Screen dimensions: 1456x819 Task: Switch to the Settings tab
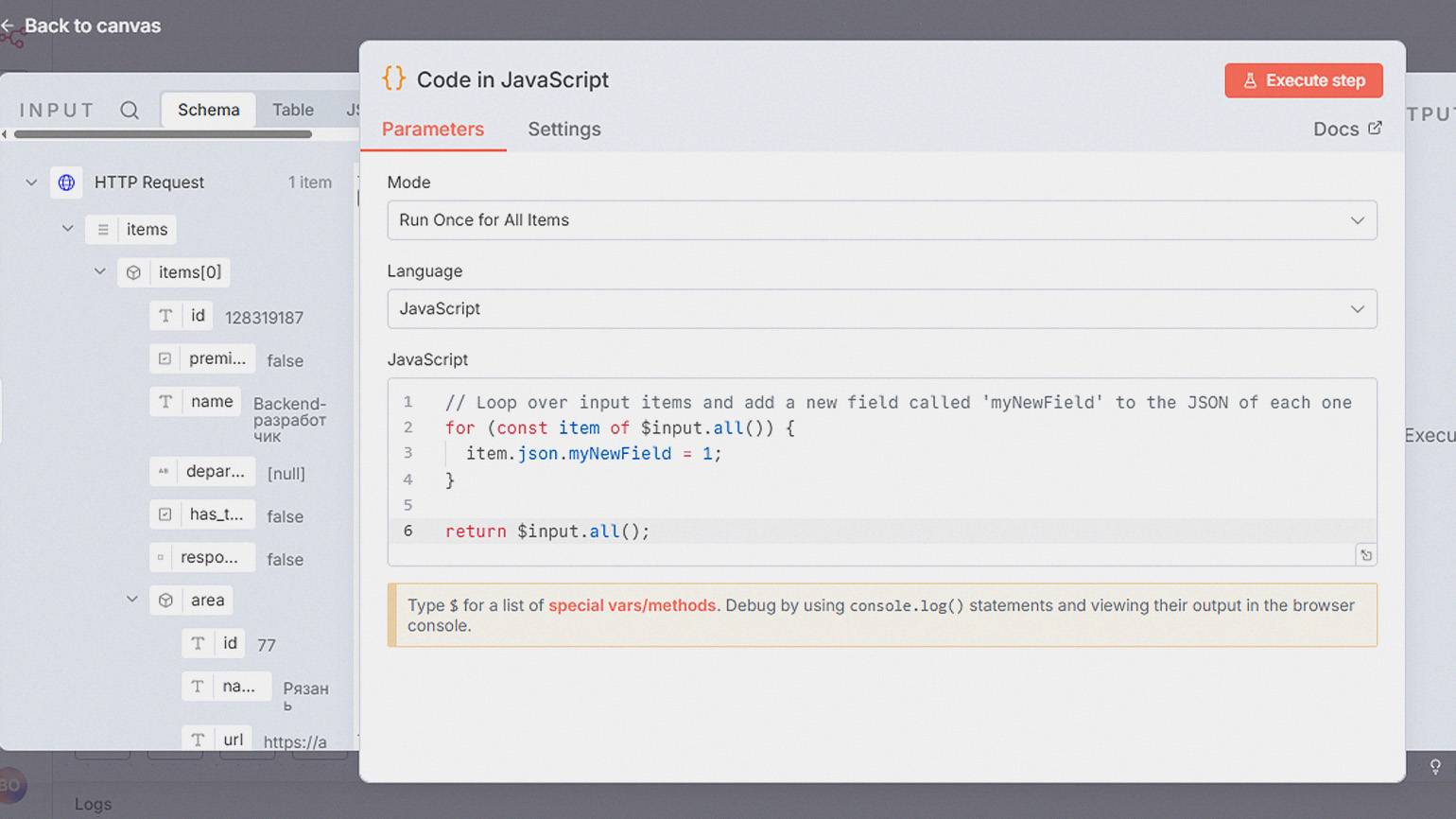pos(563,130)
